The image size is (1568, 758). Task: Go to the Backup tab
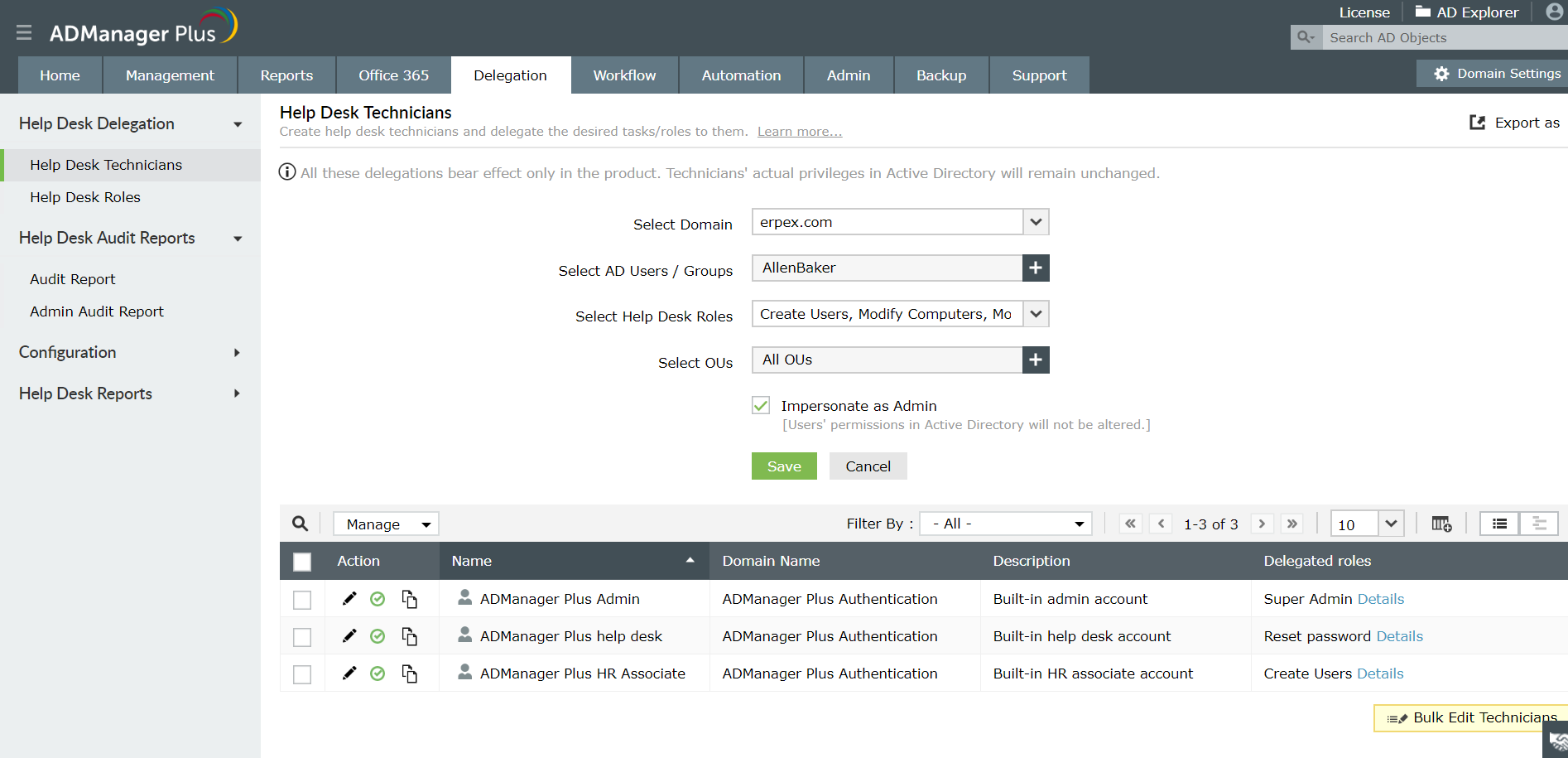(x=941, y=75)
